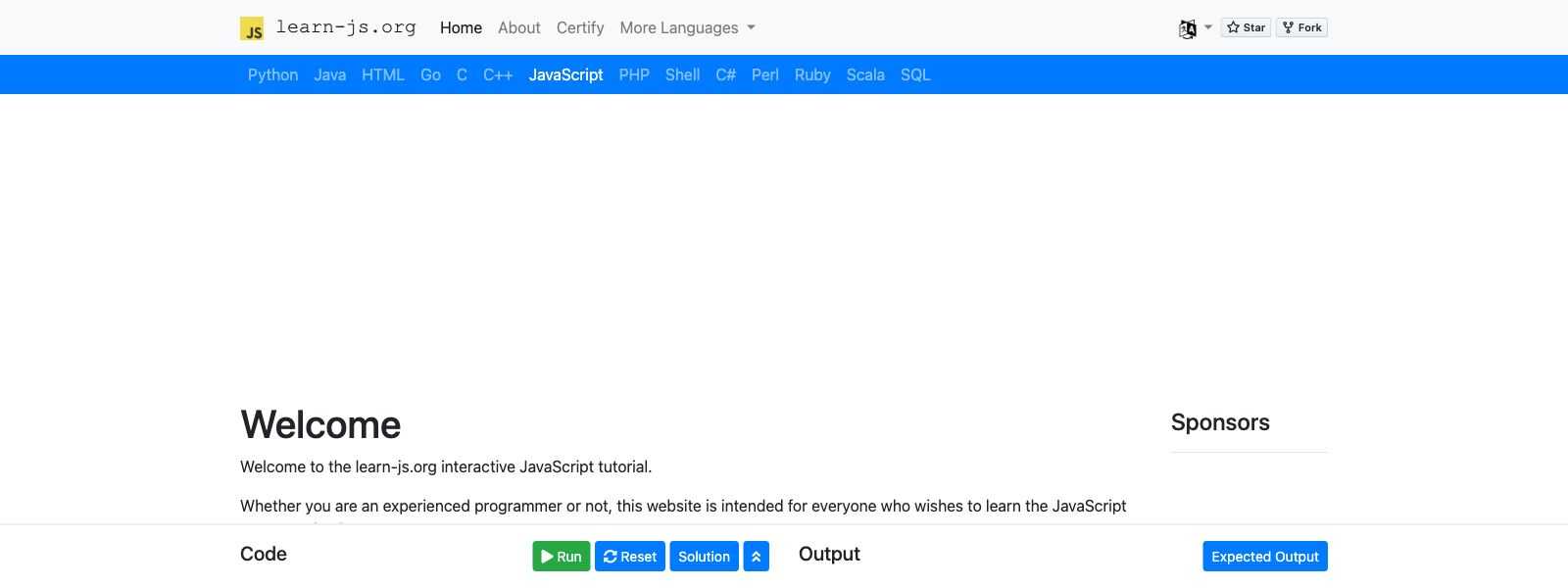Switch to the HTML tutorial
This screenshot has width=1568, height=588.
[x=383, y=74]
